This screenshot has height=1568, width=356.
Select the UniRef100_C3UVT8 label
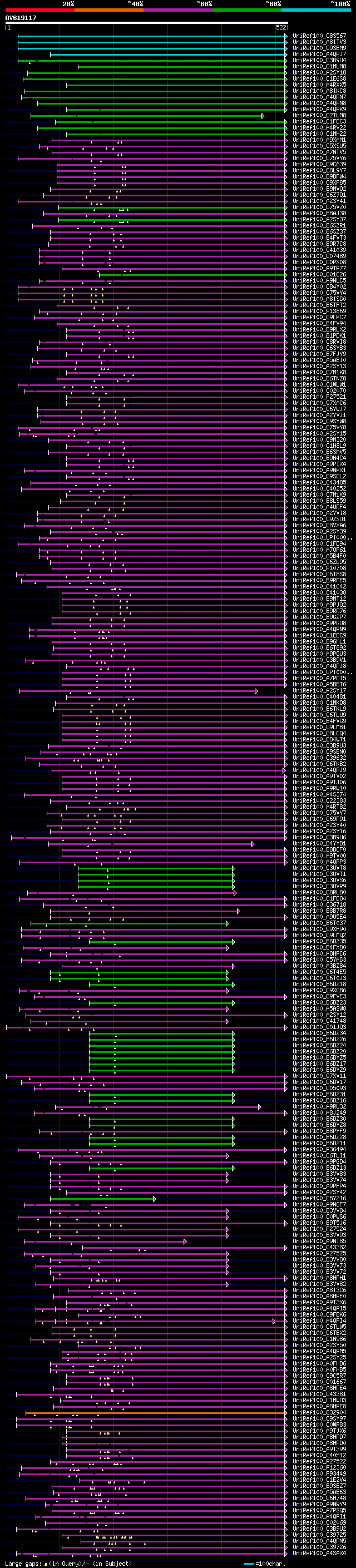pos(319,869)
